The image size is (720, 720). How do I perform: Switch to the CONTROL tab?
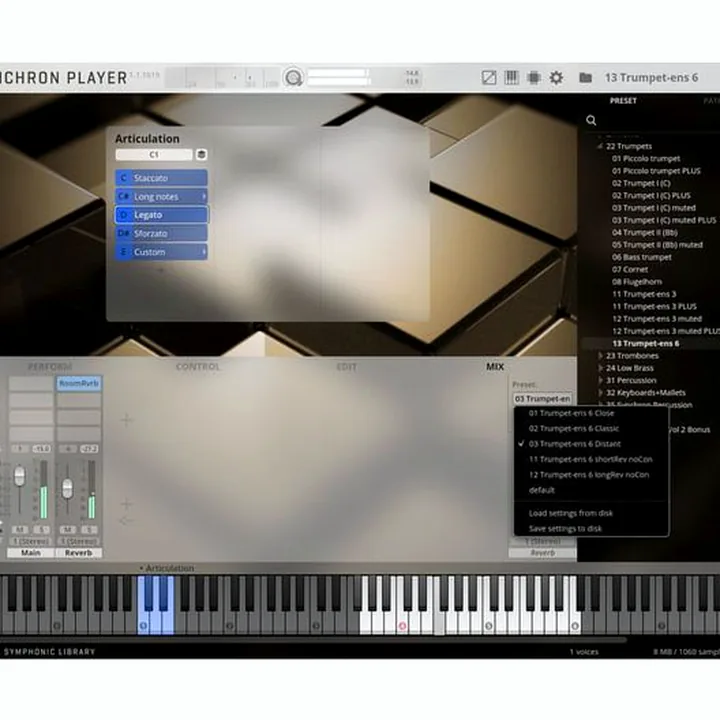[198, 366]
